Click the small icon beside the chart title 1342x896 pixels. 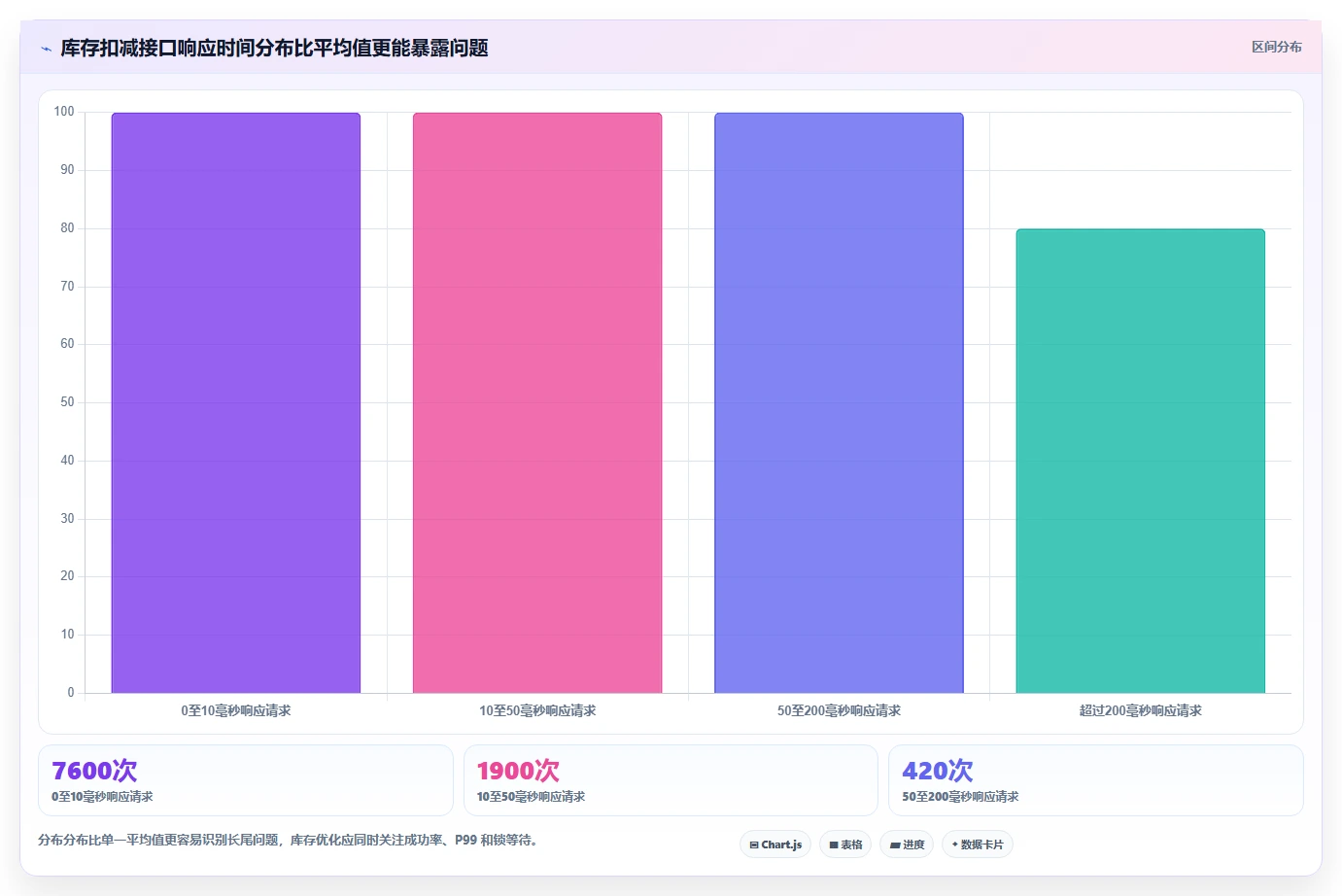click(x=46, y=49)
